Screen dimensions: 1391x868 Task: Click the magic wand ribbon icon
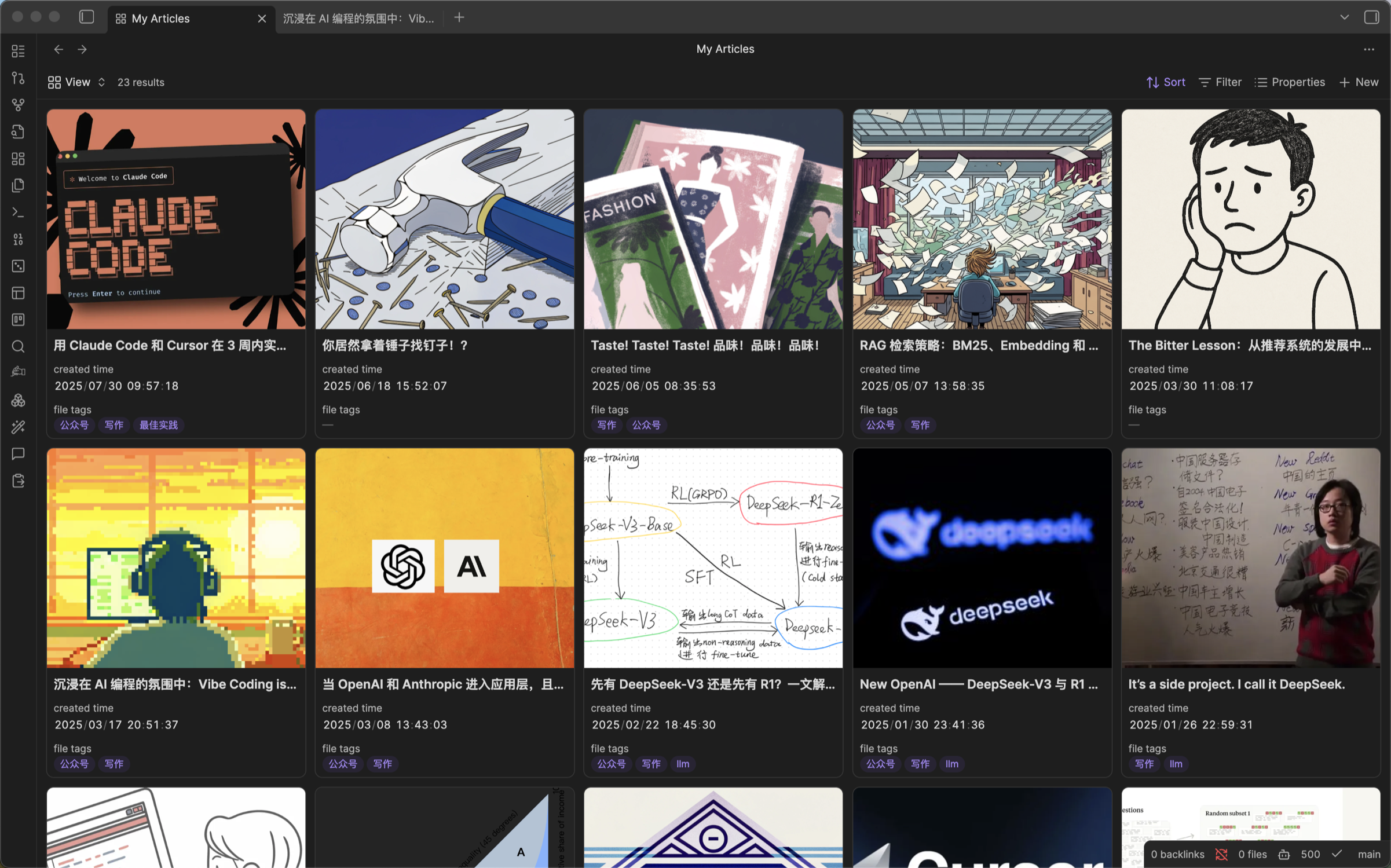tap(18, 427)
